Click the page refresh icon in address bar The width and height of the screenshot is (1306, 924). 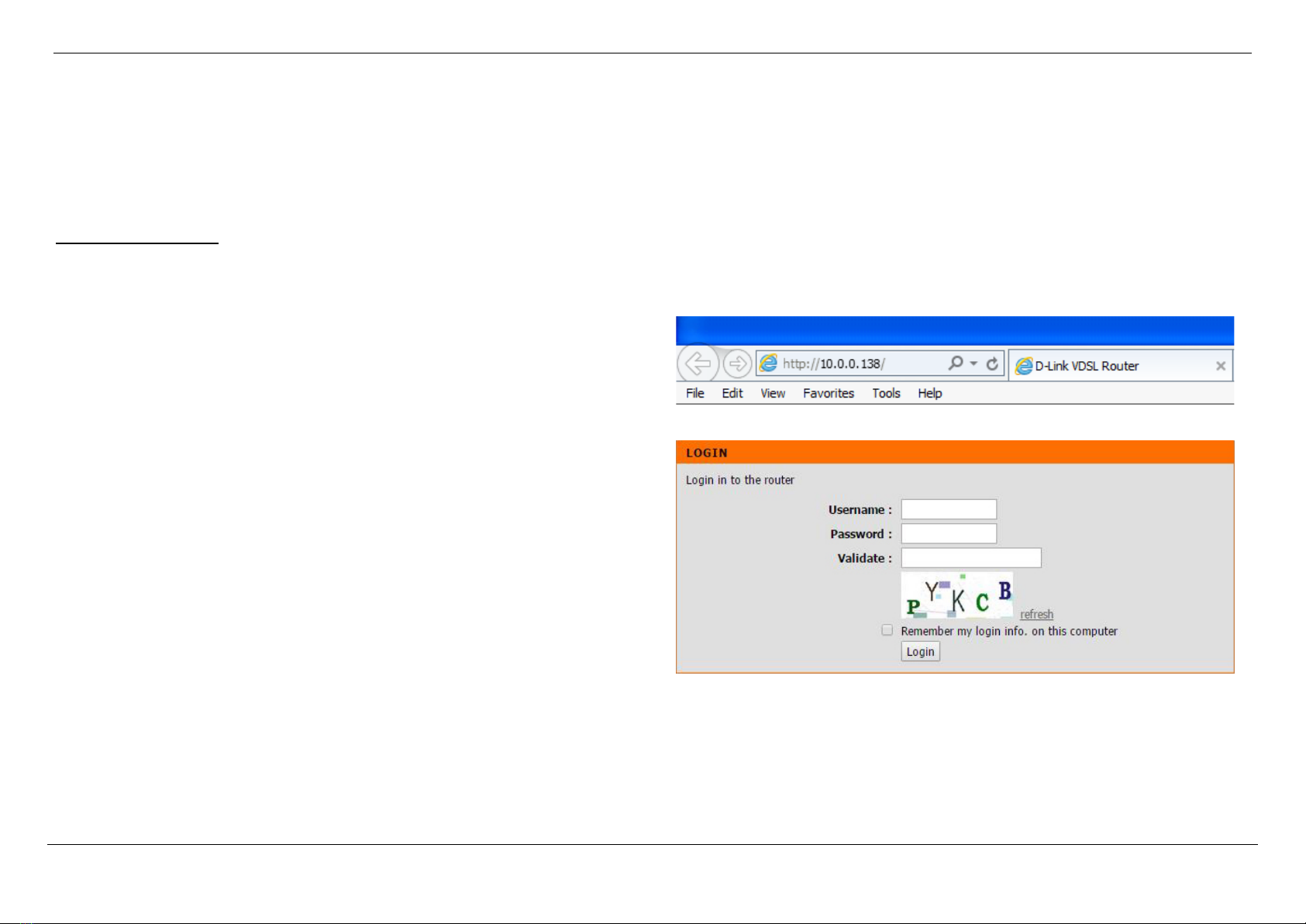click(992, 364)
